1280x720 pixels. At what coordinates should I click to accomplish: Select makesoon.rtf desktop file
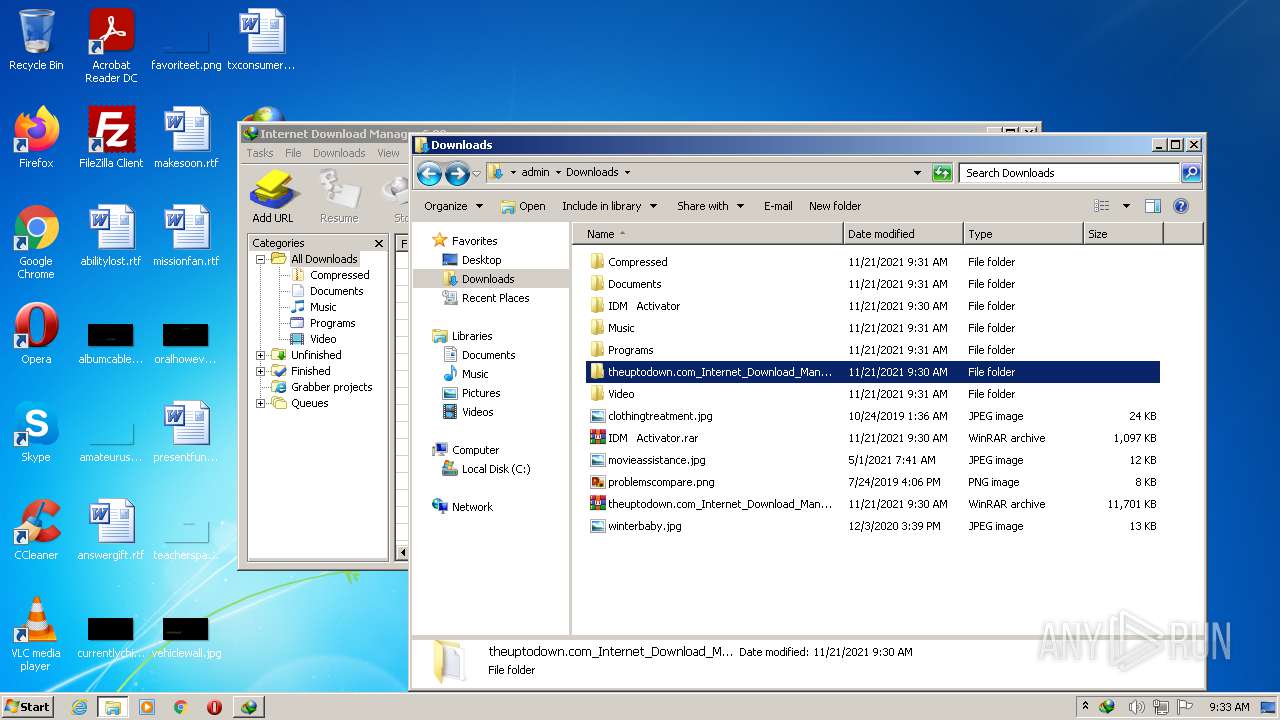pyautogui.click(x=186, y=138)
